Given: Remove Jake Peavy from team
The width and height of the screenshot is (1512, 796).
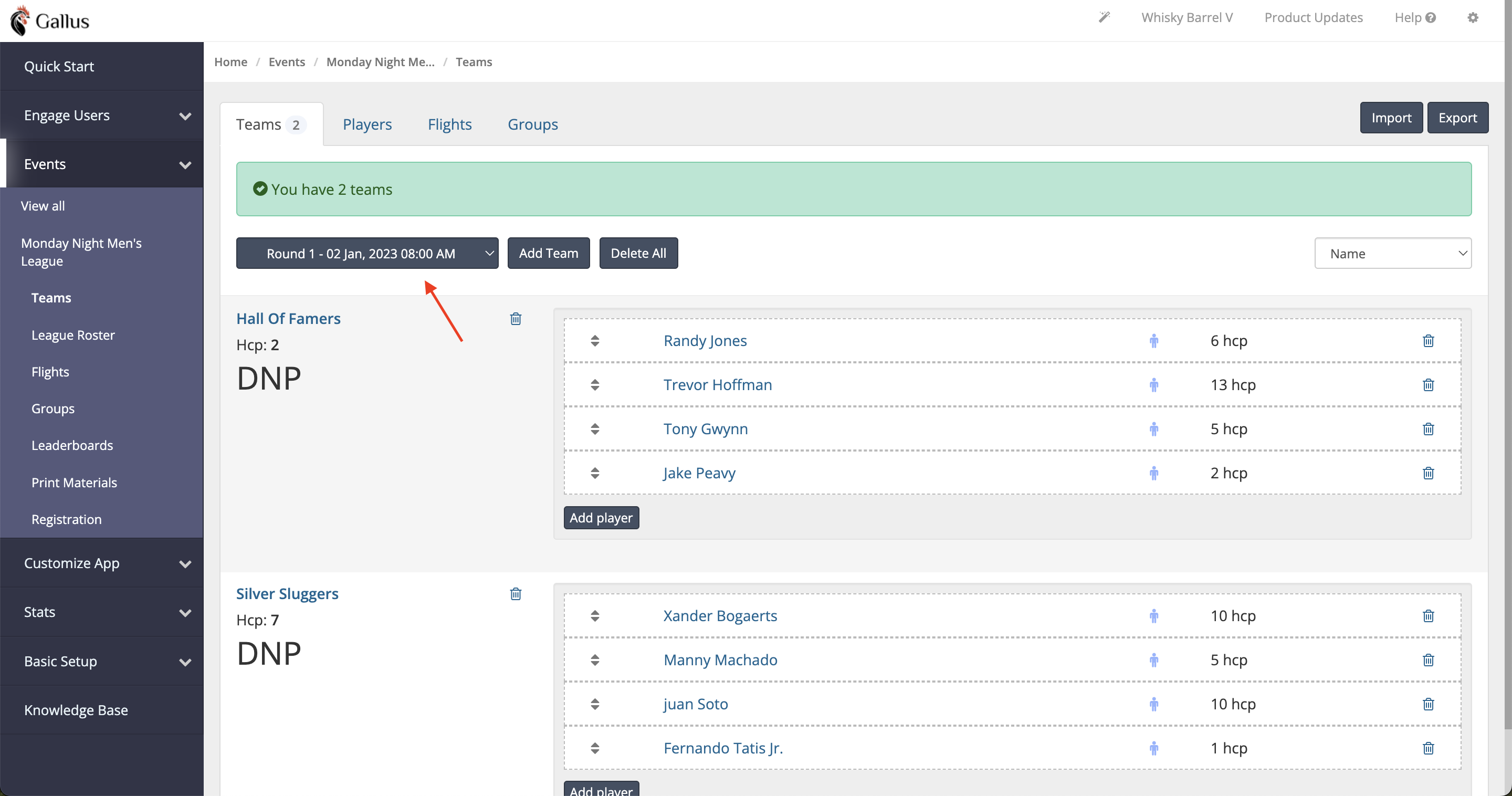Looking at the screenshot, I should (x=1428, y=473).
